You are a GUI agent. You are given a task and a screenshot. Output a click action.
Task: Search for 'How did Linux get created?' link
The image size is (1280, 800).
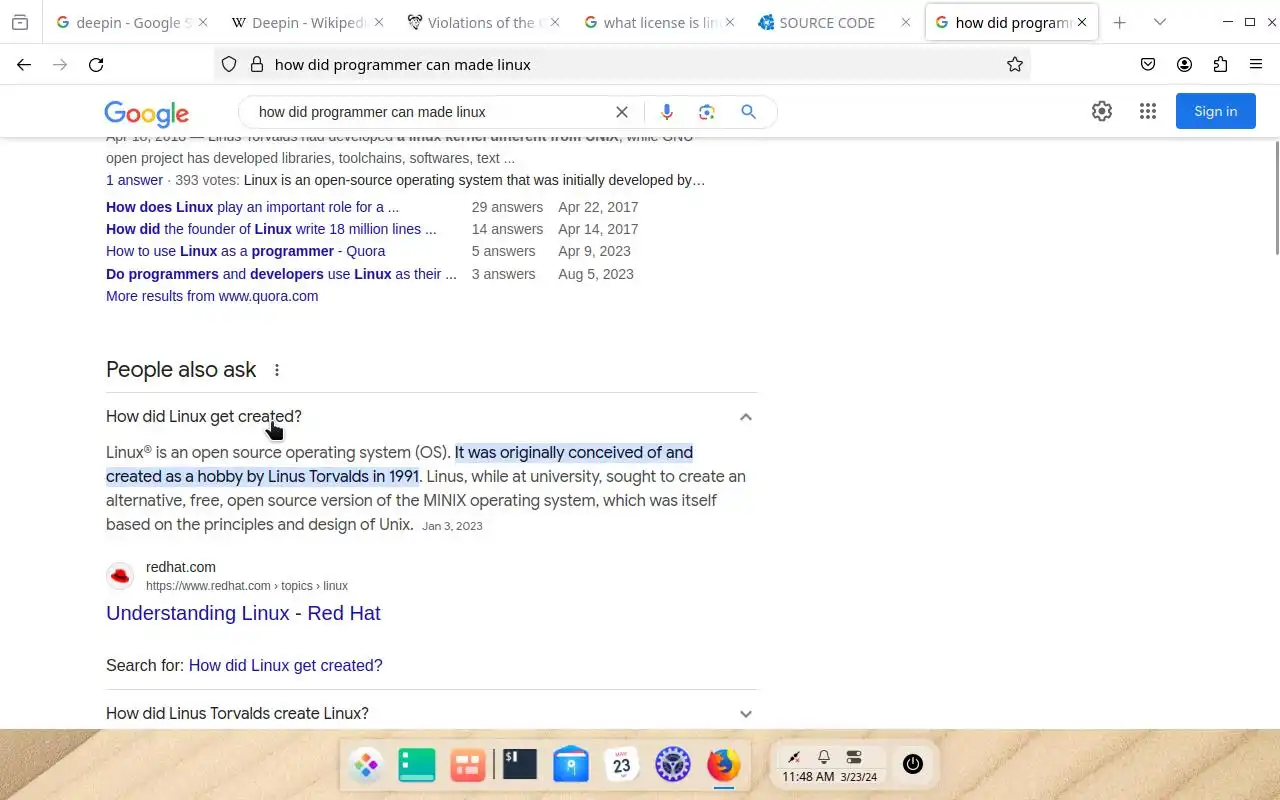[x=285, y=665]
